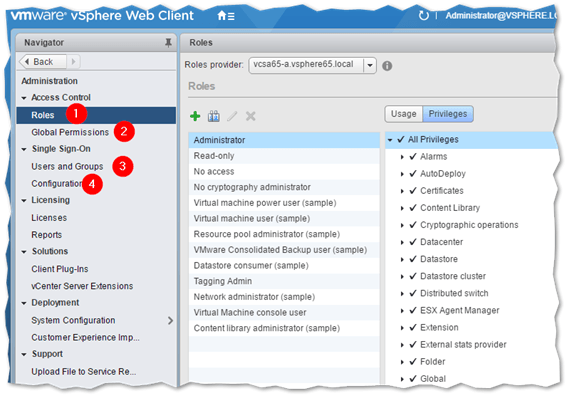
Task: Select Virtual machine user (sample) role
Action: [284, 218]
